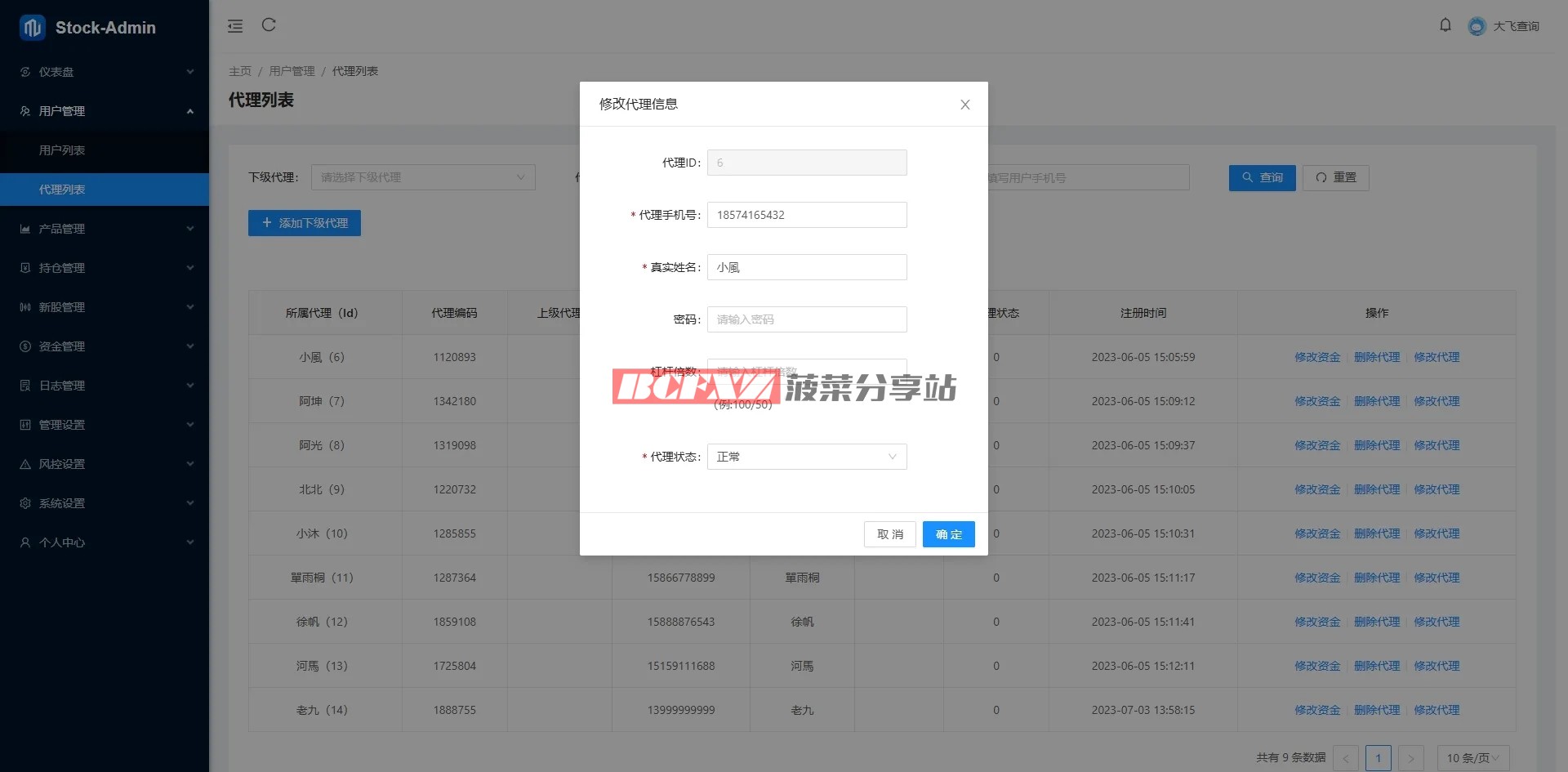Toggle the sidebar collapse icon
1568x772 pixels.
point(235,26)
